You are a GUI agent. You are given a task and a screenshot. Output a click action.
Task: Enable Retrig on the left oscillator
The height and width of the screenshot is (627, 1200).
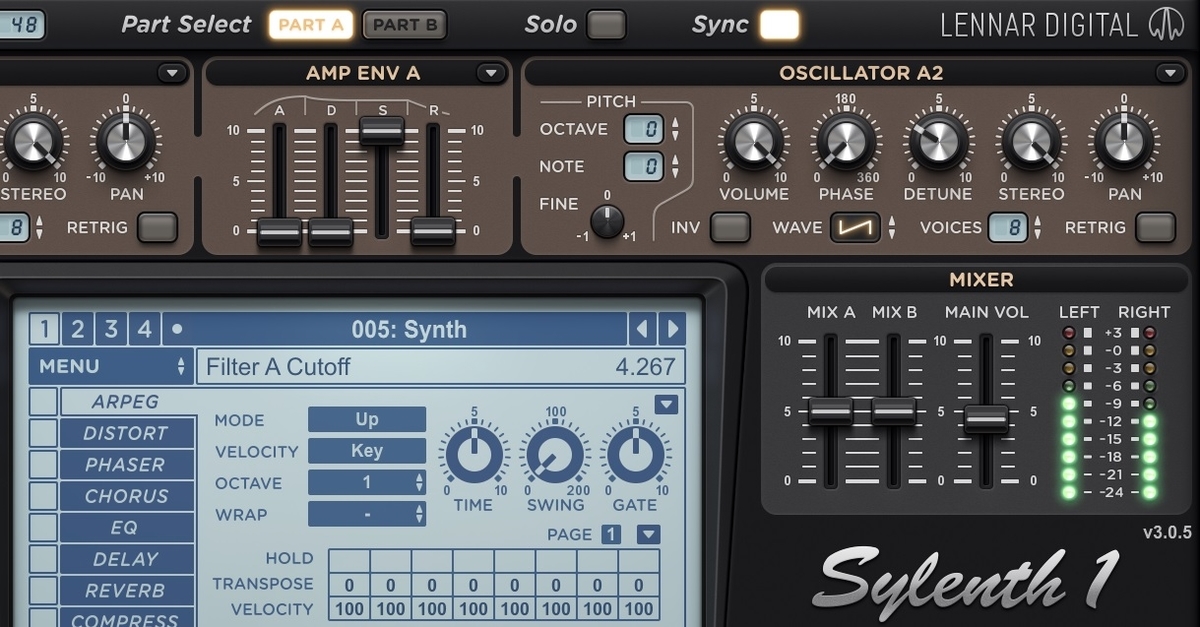pyautogui.click(x=157, y=228)
